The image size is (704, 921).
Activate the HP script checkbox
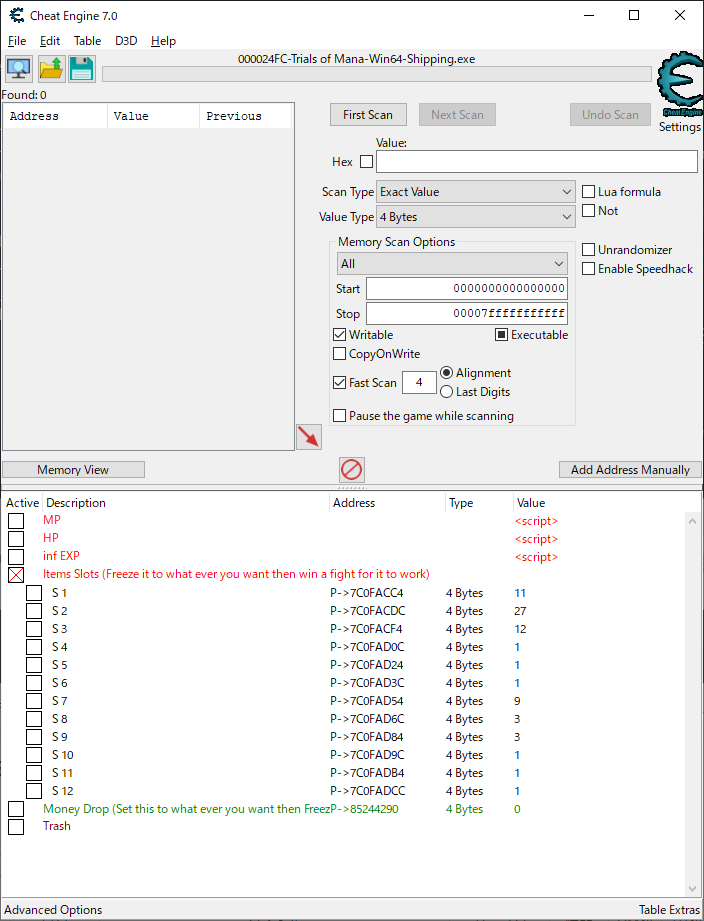tap(16, 539)
